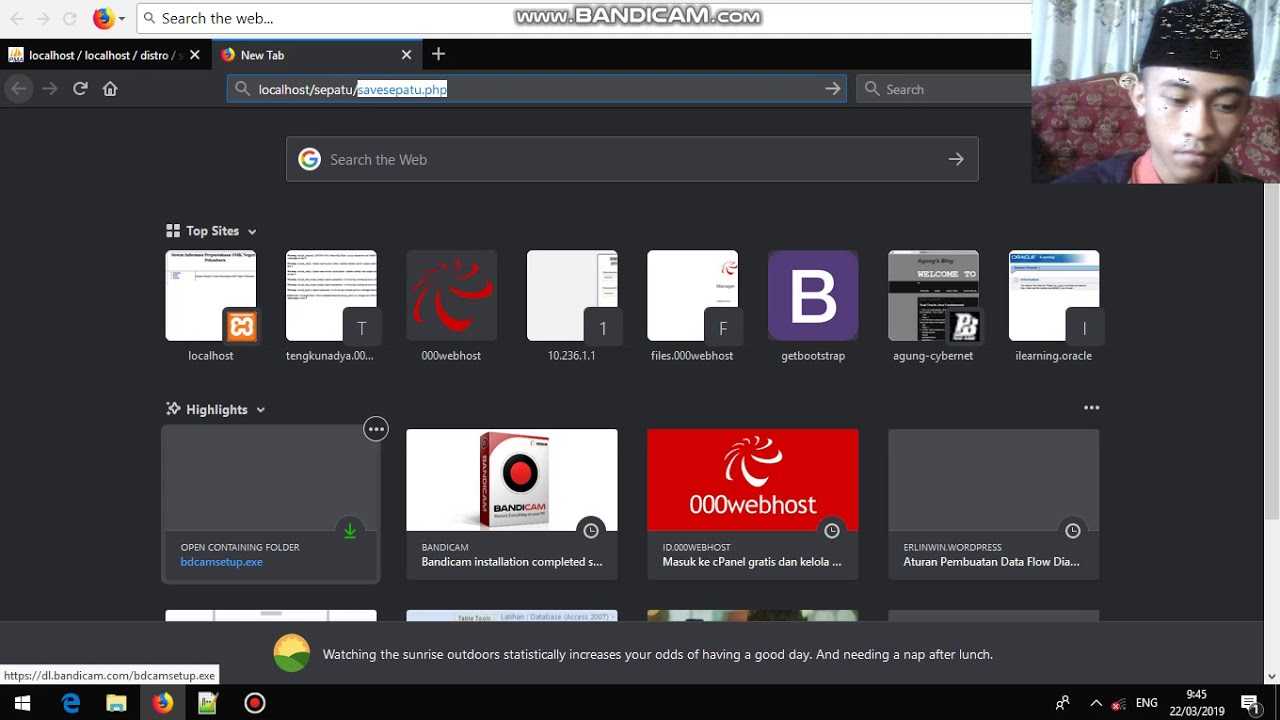
Task: Launch Edge from the taskbar
Action: (x=70, y=703)
